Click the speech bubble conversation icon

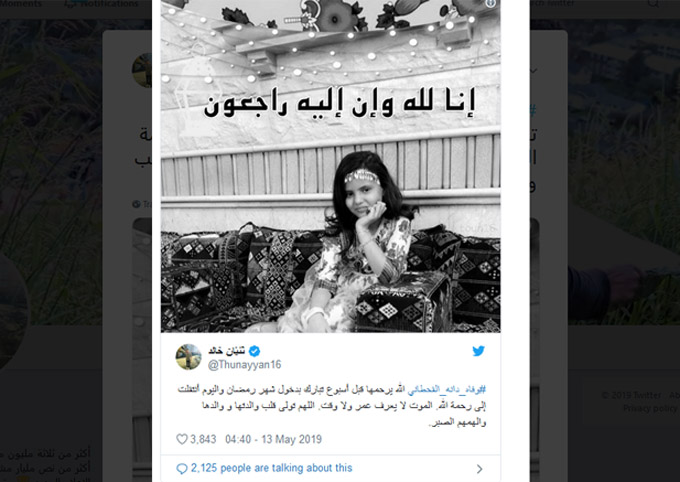(x=182, y=469)
